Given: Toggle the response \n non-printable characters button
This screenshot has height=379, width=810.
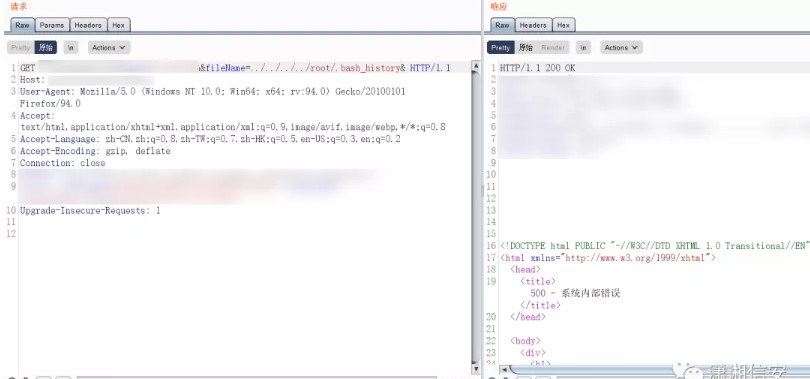Looking at the screenshot, I should pyautogui.click(x=583, y=48).
